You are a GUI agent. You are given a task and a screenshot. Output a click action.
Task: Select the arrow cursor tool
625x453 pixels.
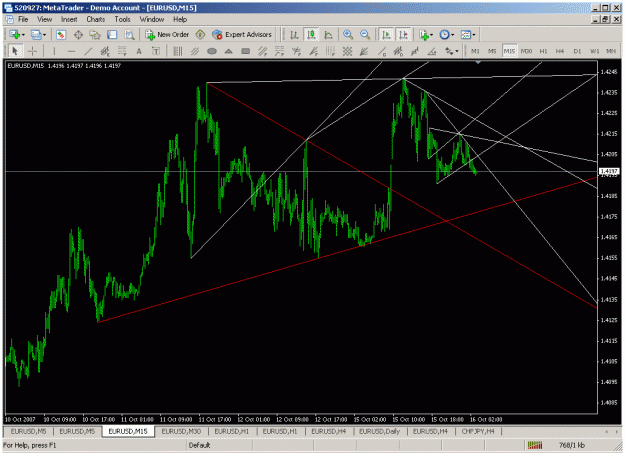coord(15,51)
